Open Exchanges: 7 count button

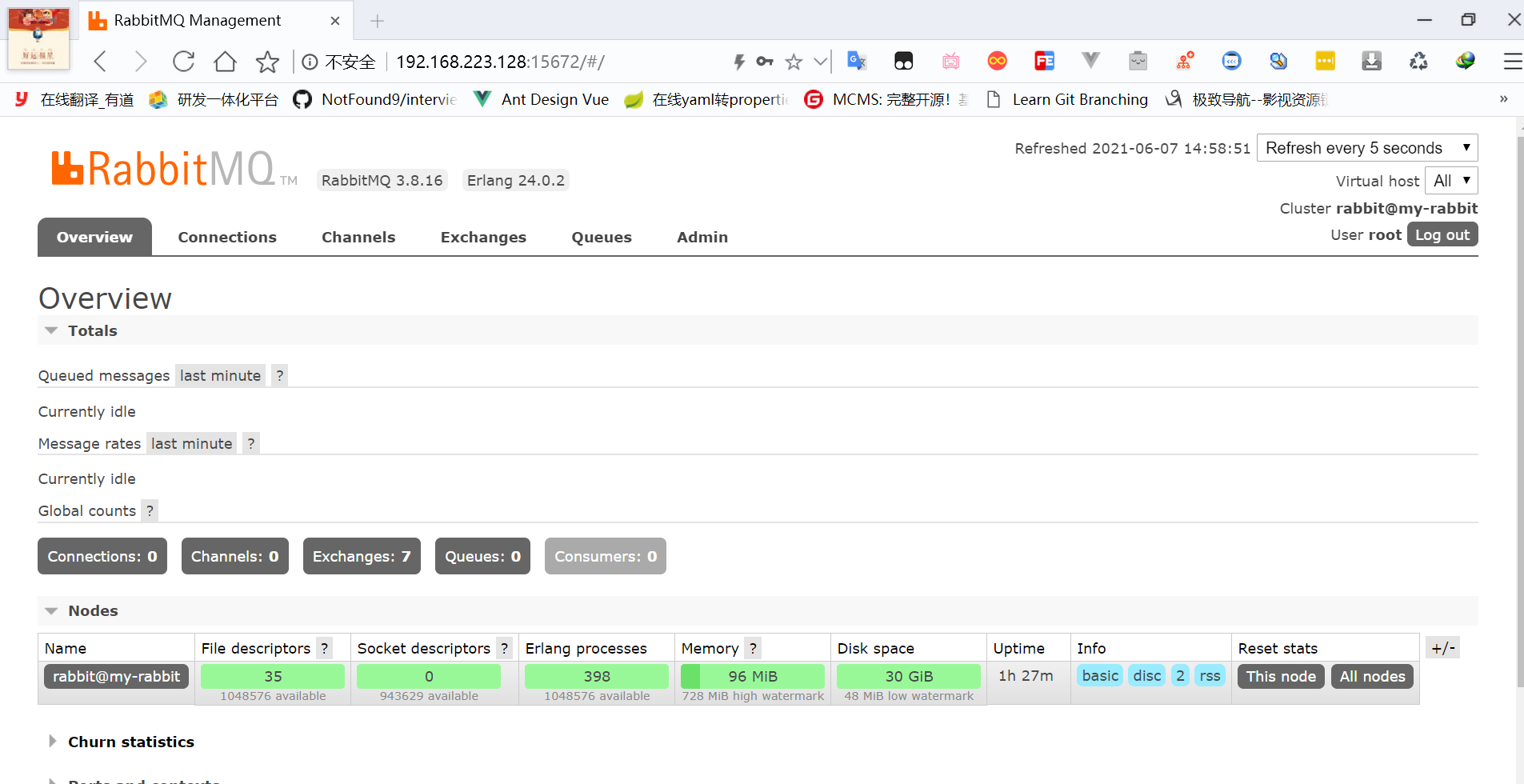[x=362, y=556]
